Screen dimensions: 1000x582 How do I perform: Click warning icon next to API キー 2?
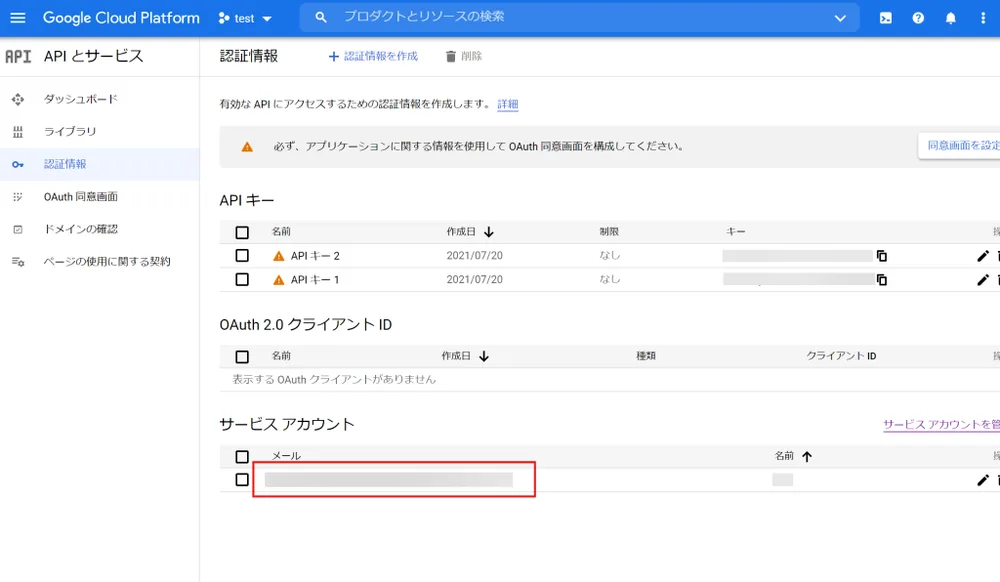(278, 256)
